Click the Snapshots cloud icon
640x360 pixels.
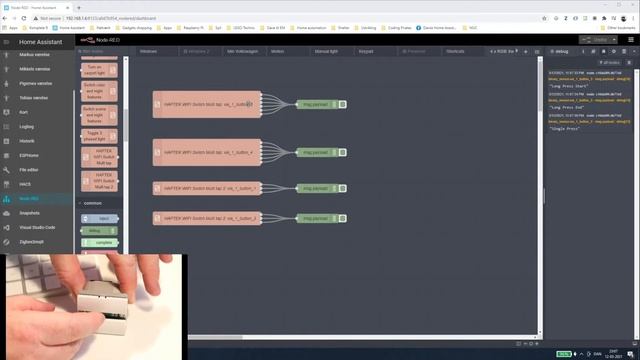click(6, 213)
